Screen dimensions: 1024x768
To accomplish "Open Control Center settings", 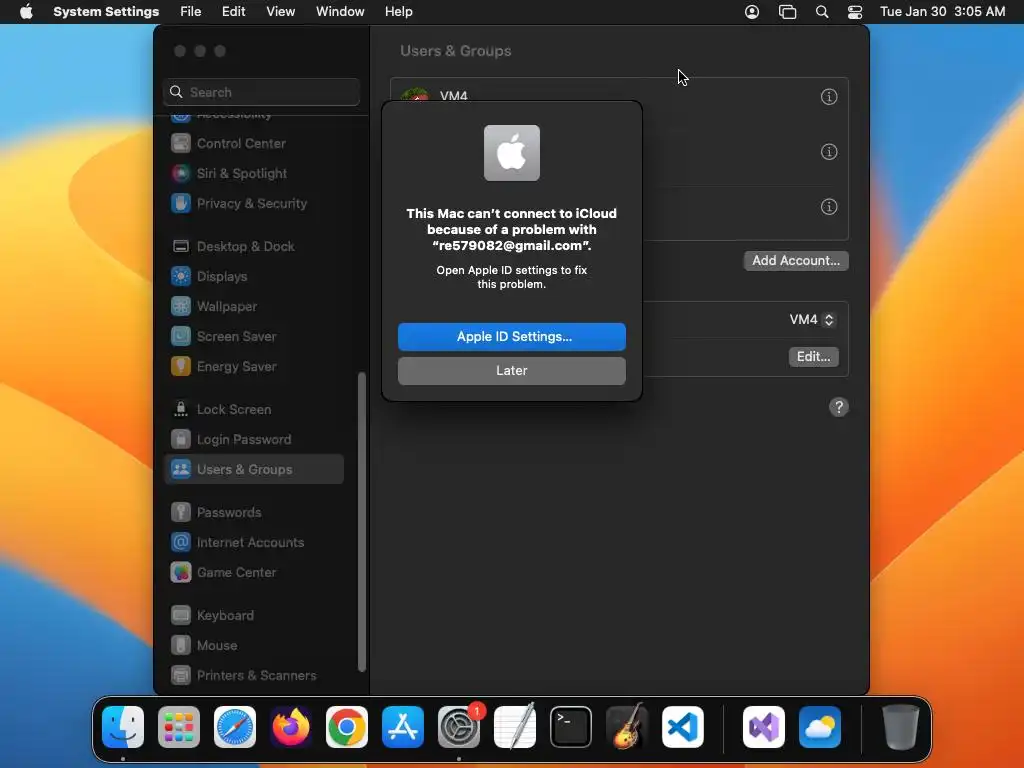I will pos(254,143).
